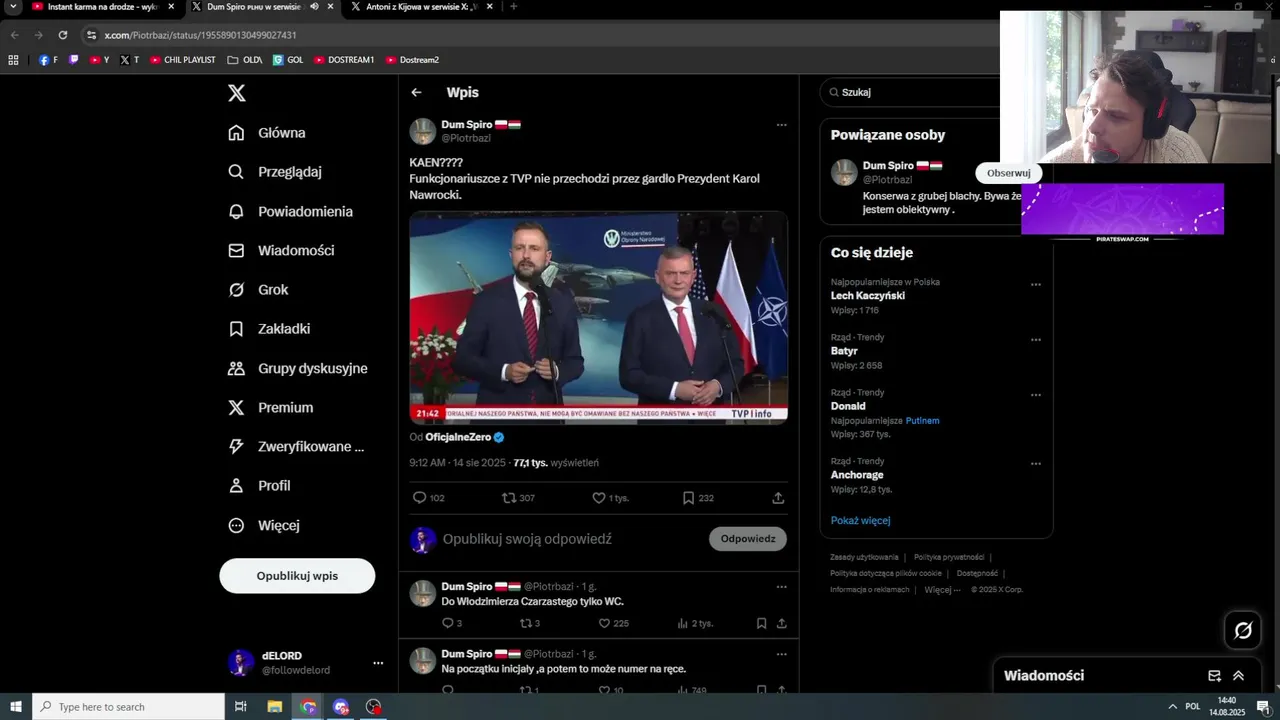1280x720 pixels.
Task: Click Opublikuj wpis button
Action: tap(297, 576)
